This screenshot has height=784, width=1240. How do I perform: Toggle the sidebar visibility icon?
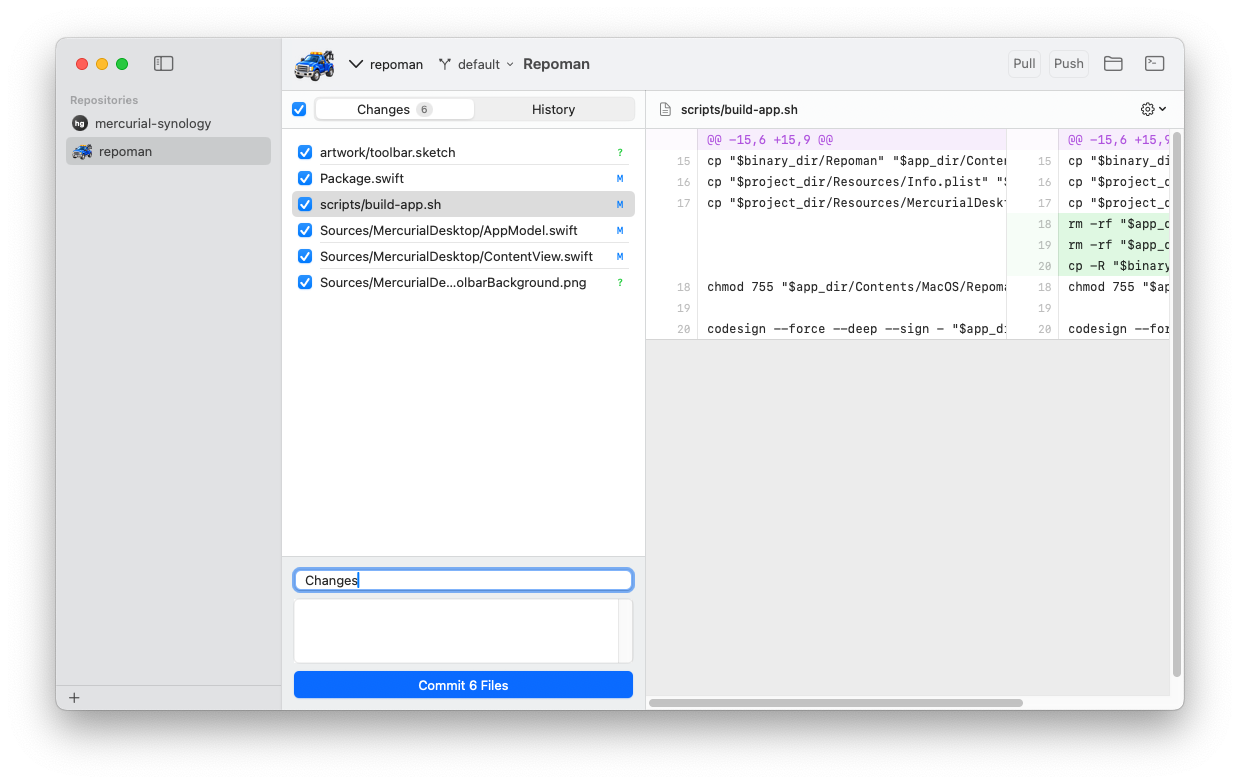coord(164,64)
